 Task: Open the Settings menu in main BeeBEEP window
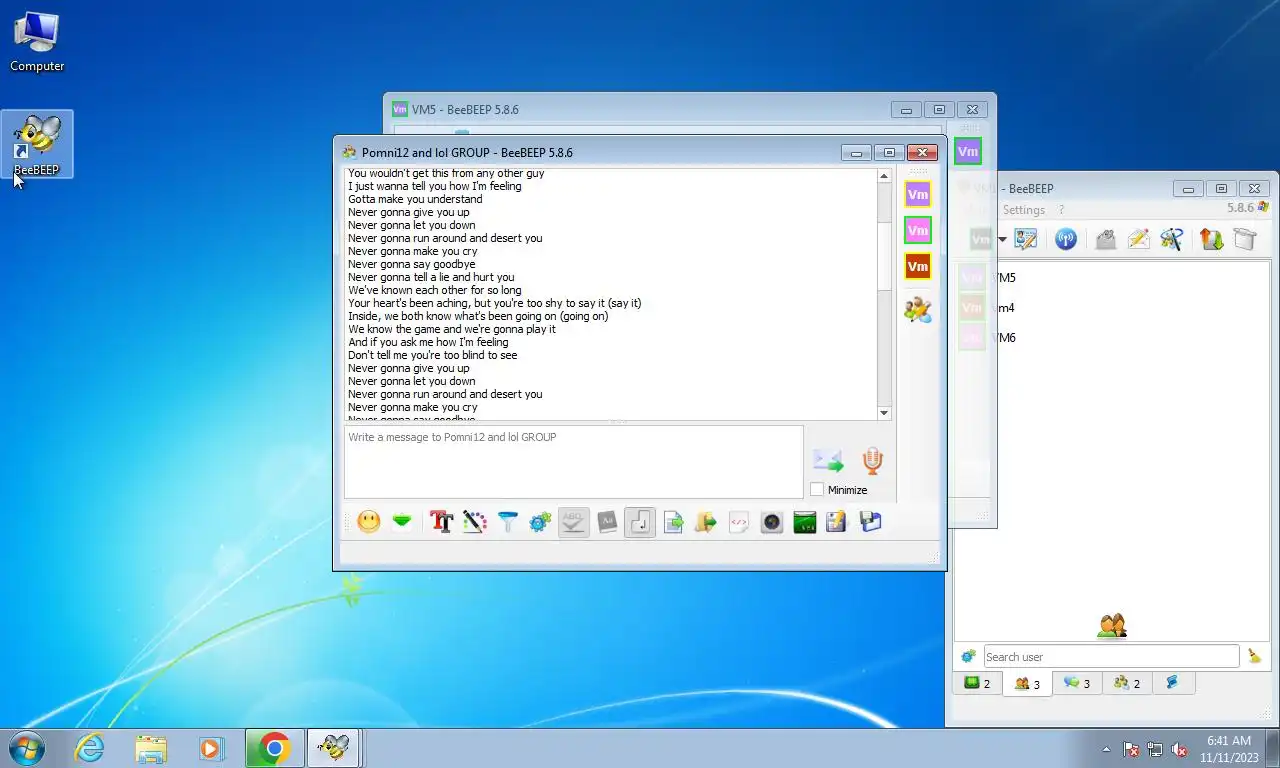1024,210
